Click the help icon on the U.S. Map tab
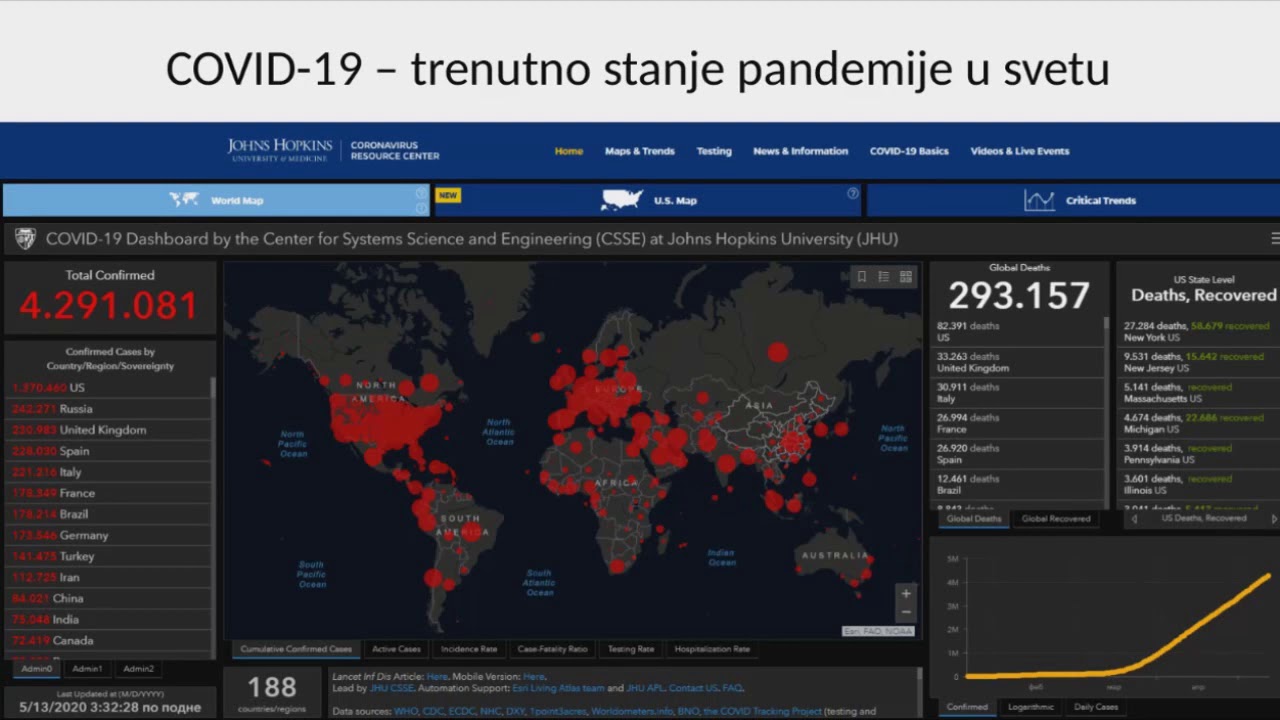 tap(853, 193)
